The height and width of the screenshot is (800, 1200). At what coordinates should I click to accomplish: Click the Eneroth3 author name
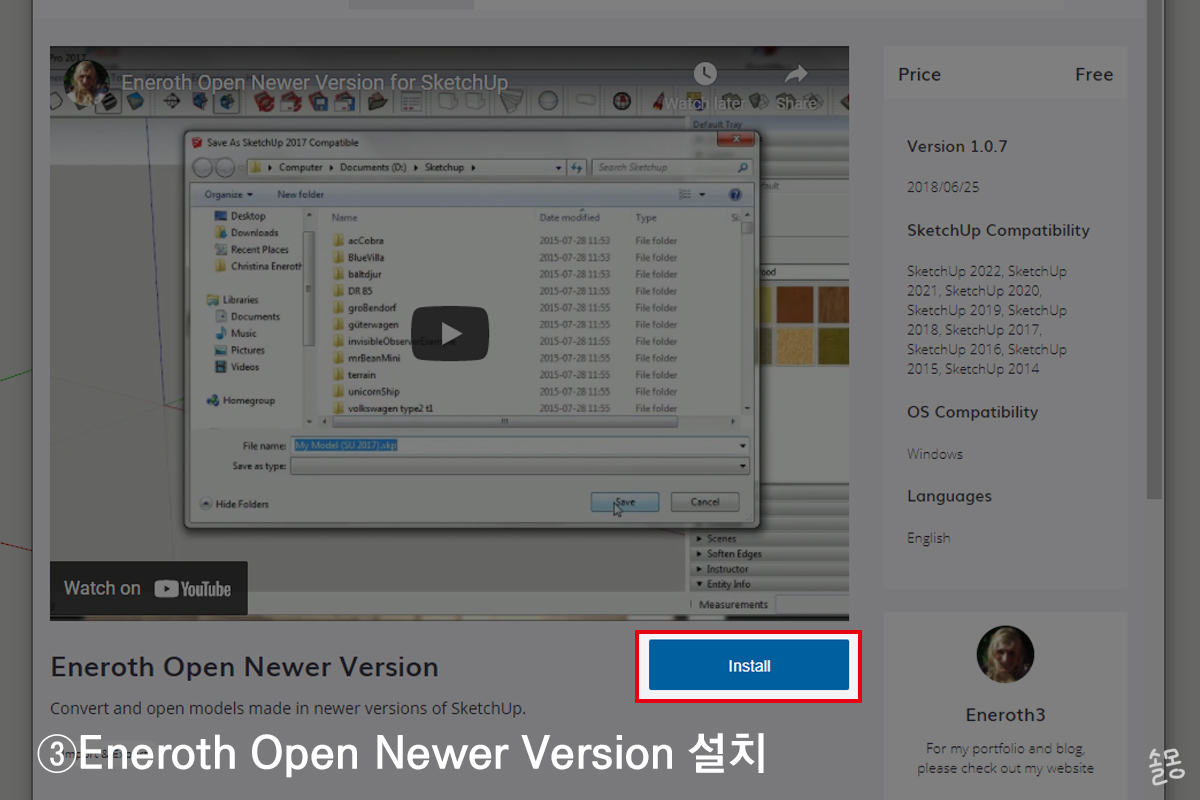1005,715
